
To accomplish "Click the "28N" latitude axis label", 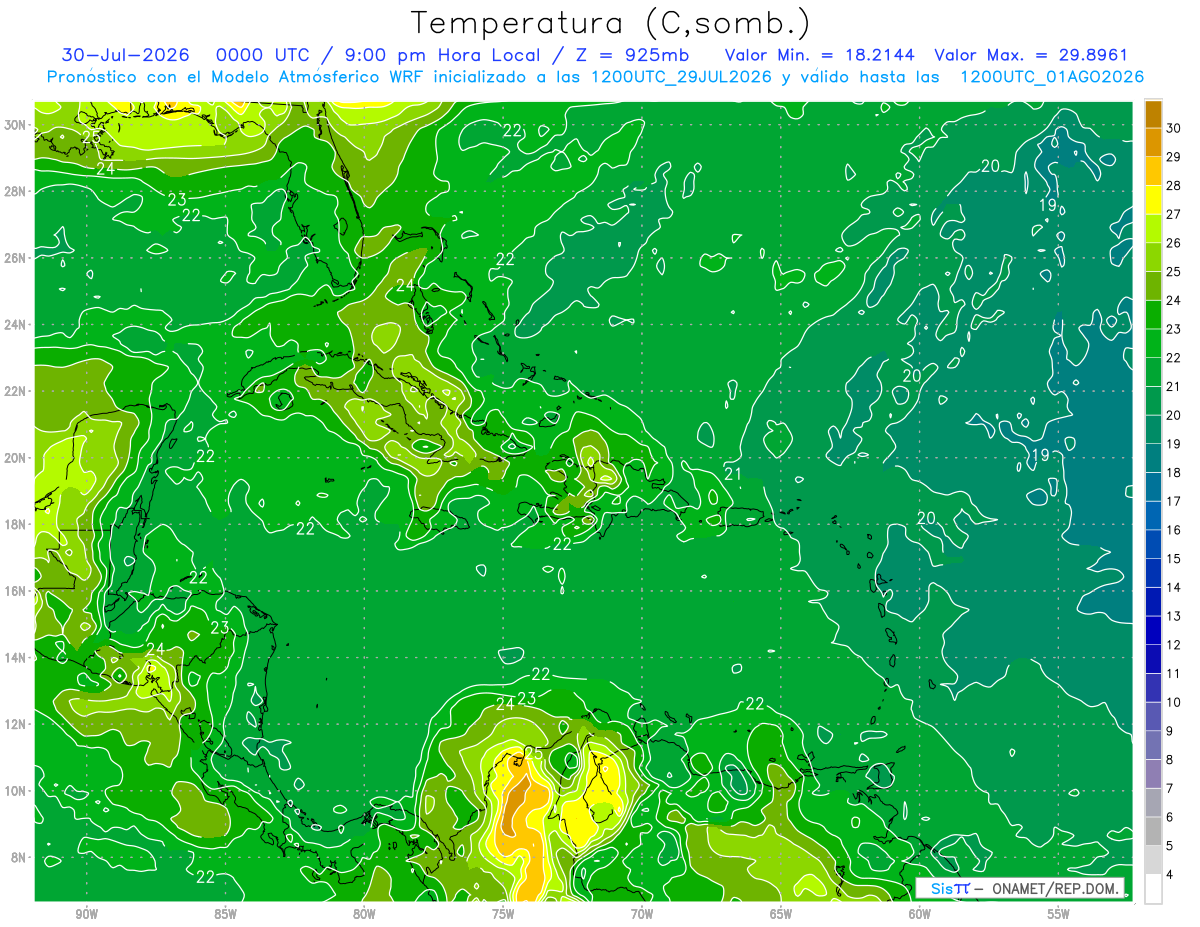I will click(x=17, y=191).
